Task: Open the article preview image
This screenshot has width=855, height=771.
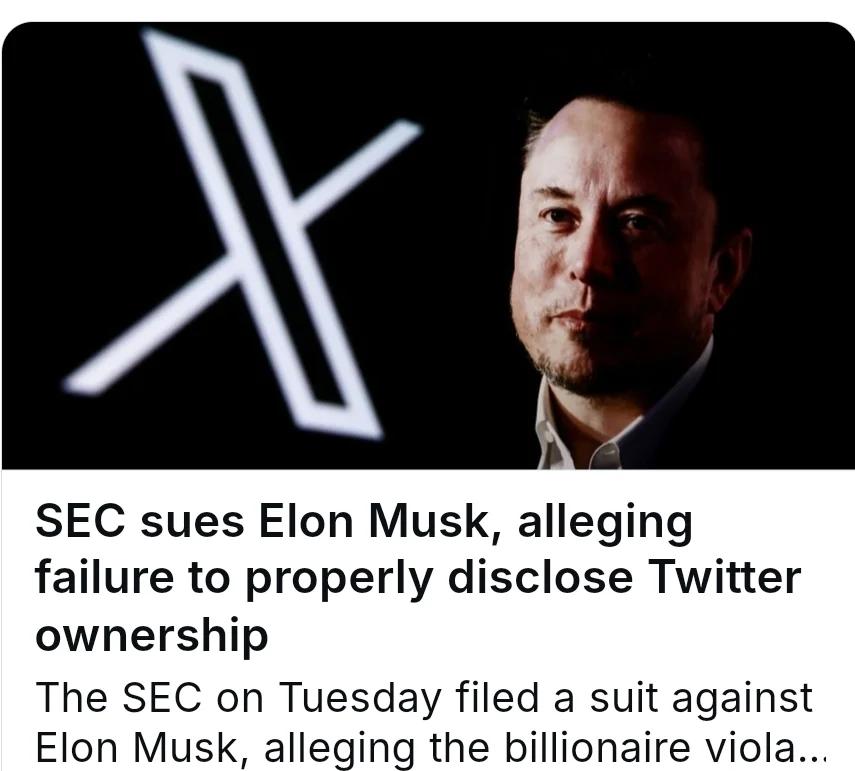Action: [x=428, y=245]
